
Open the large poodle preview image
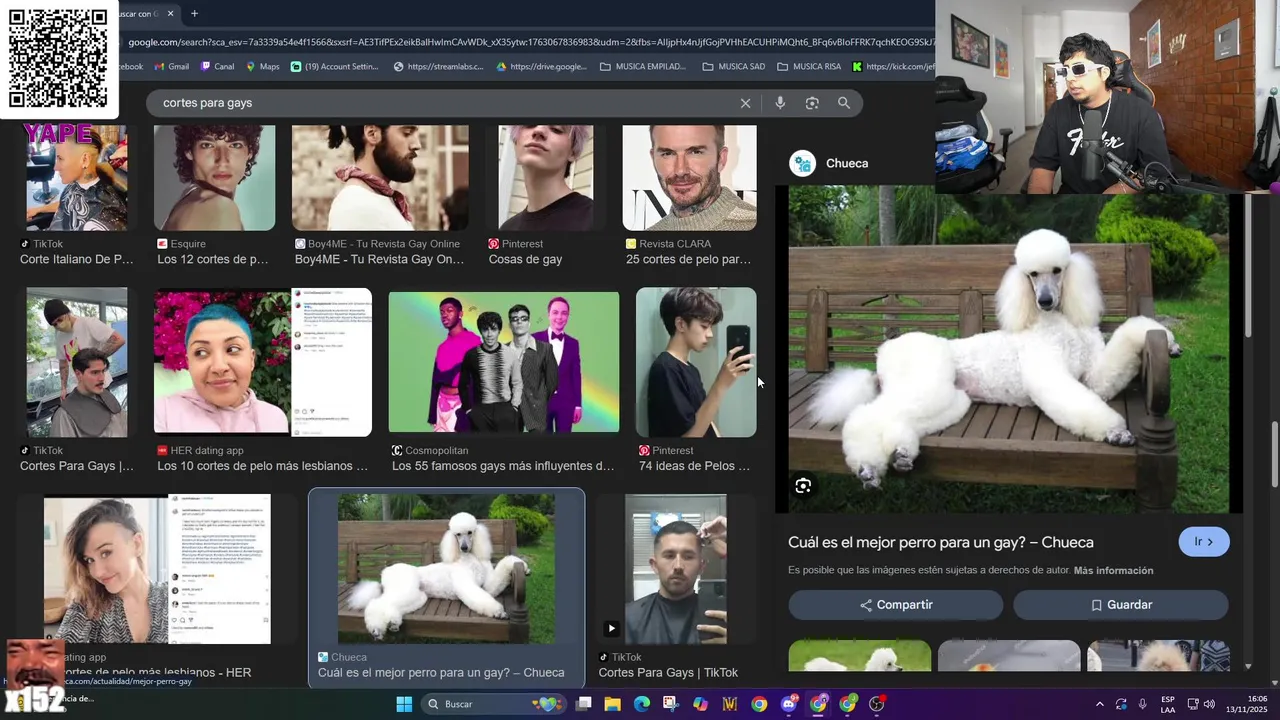tap(1009, 350)
